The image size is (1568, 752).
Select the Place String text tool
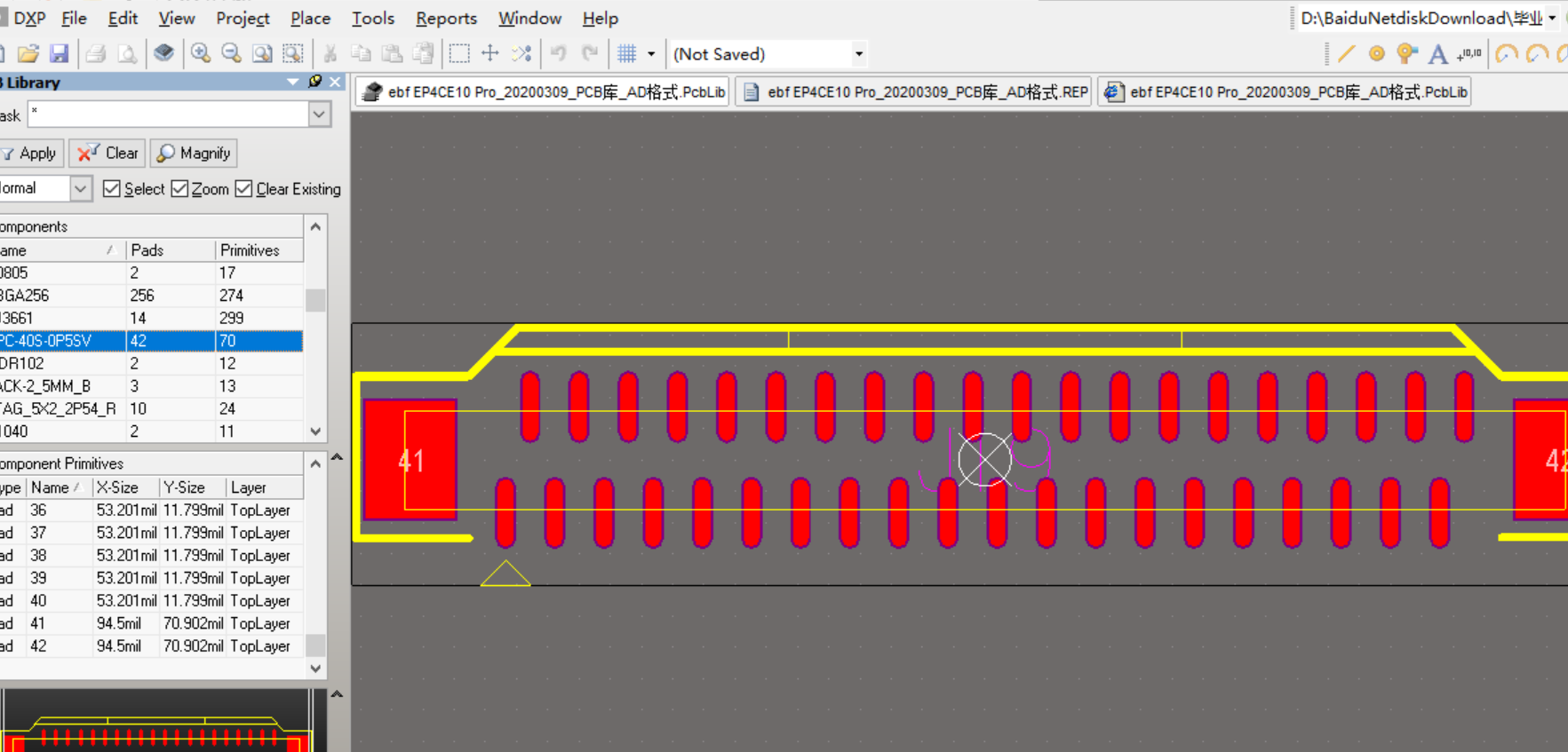pos(1437,54)
